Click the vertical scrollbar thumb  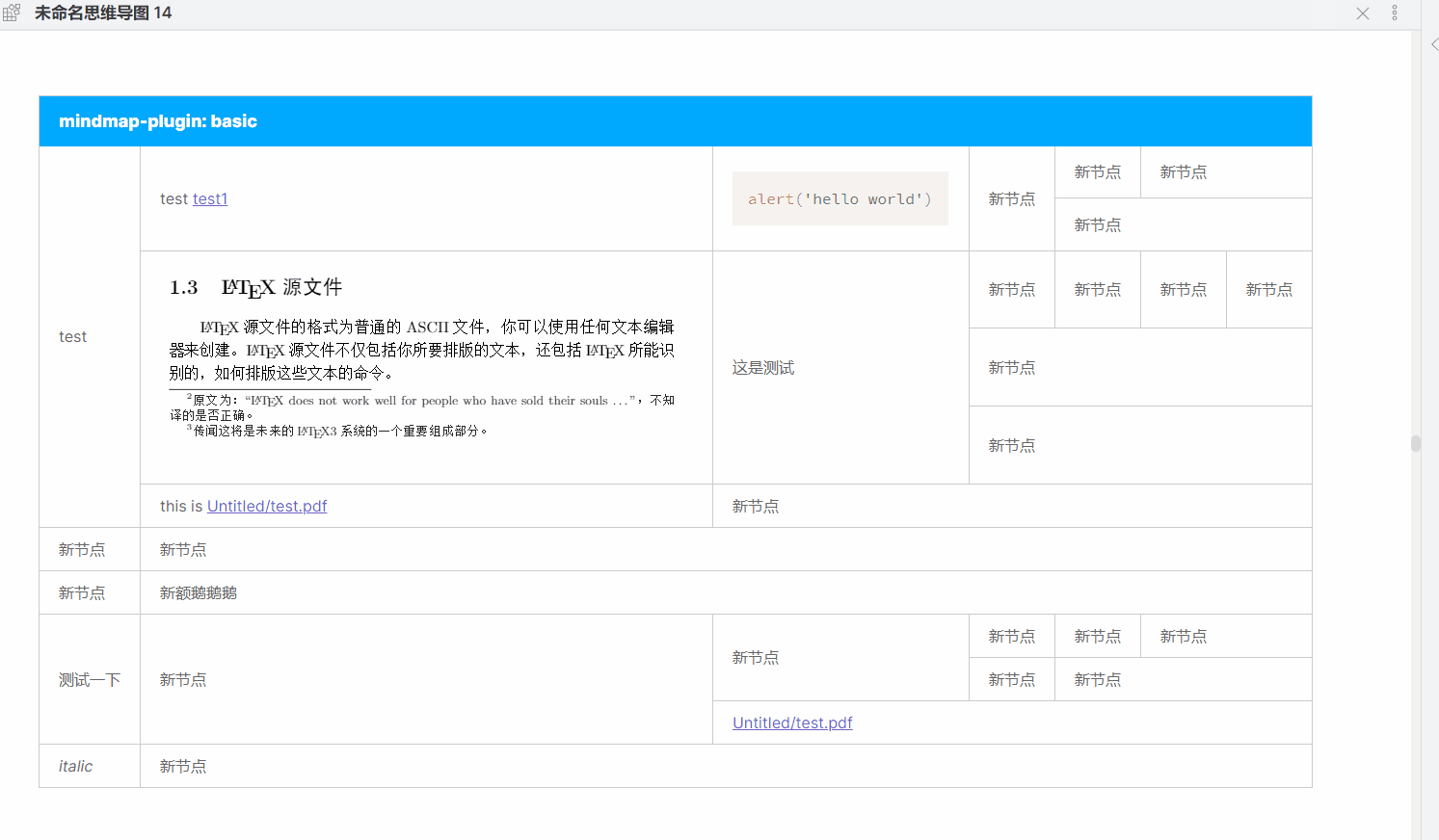[1415, 443]
